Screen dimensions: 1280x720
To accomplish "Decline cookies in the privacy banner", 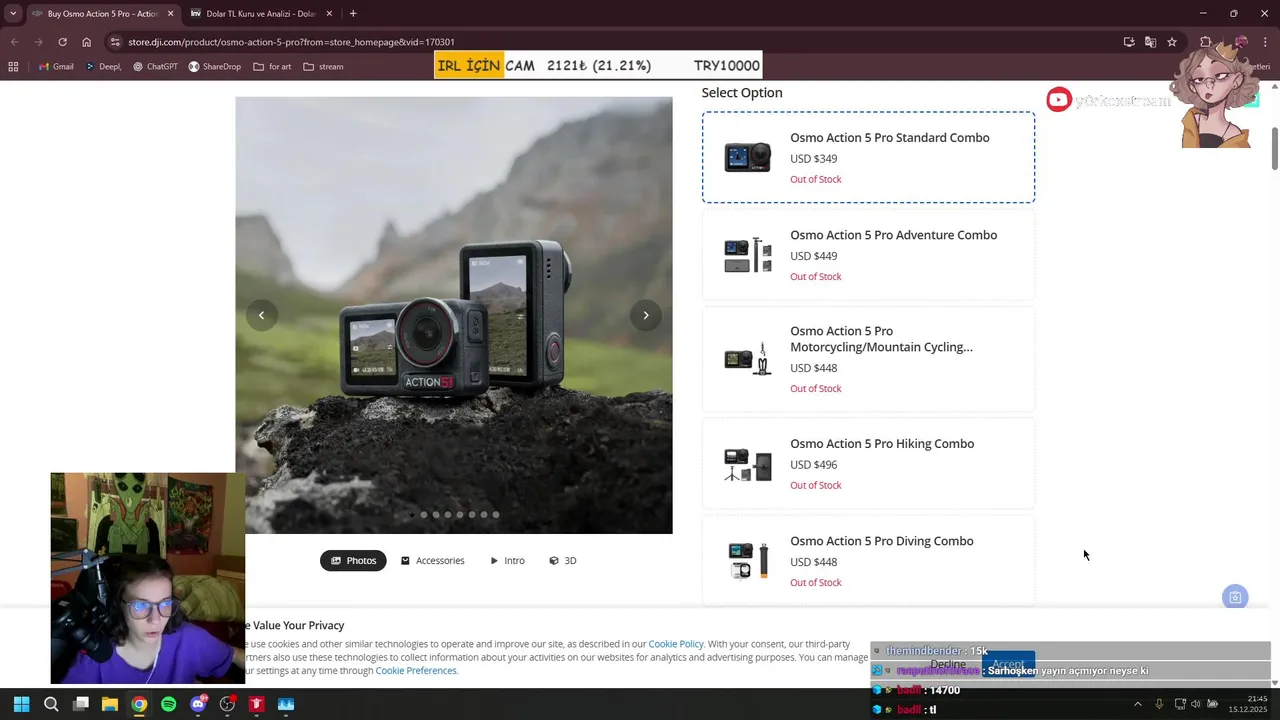I will tap(948, 664).
